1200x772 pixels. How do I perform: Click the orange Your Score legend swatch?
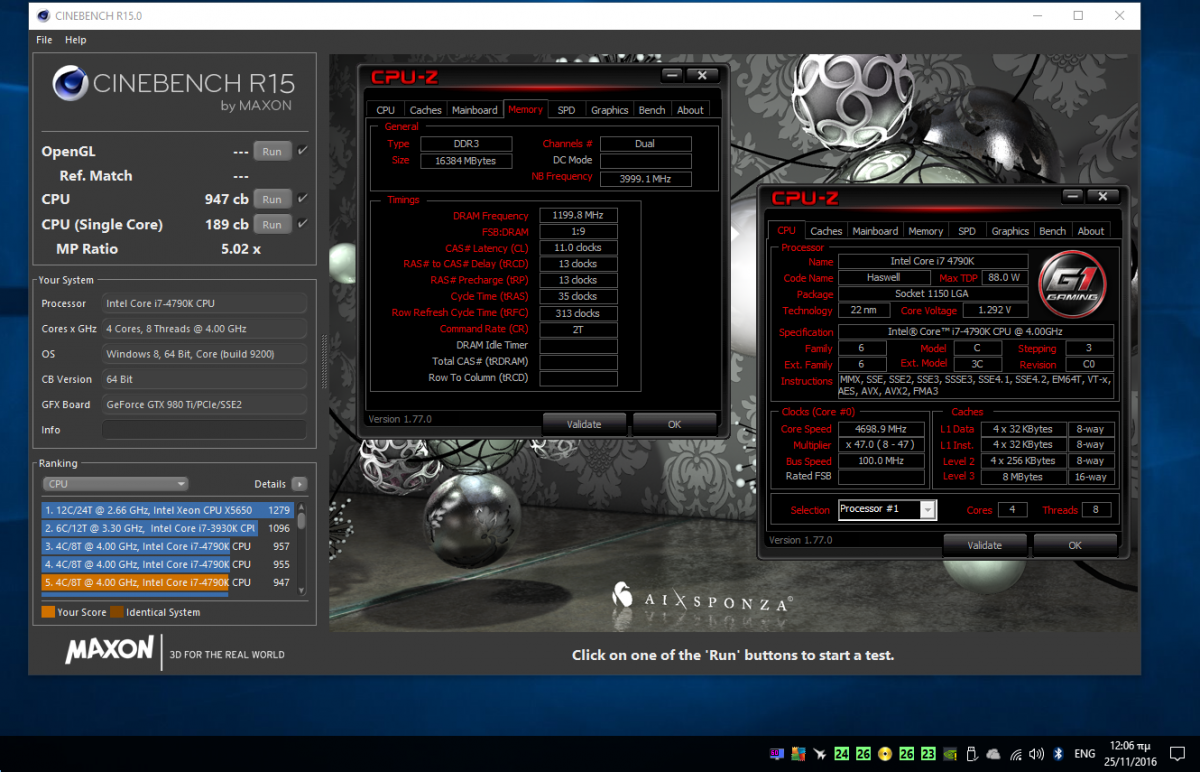click(x=48, y=612)
